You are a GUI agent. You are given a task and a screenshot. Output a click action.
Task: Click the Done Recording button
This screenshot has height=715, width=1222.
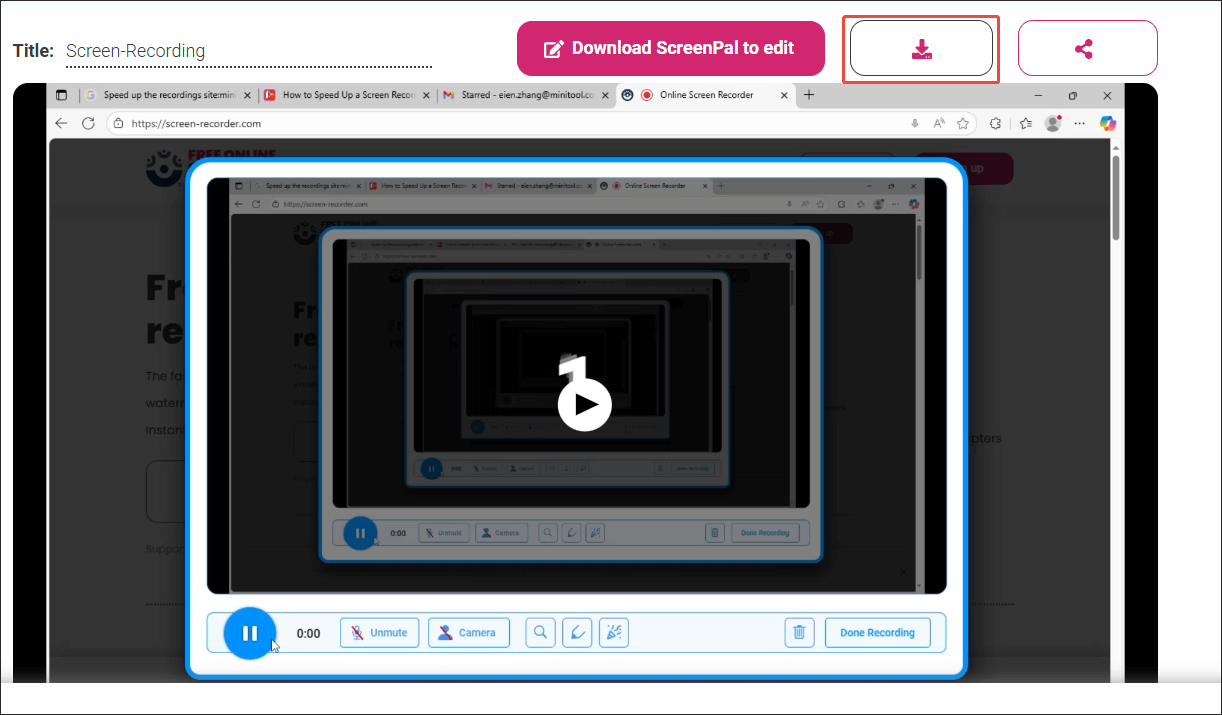coord(877,633)
